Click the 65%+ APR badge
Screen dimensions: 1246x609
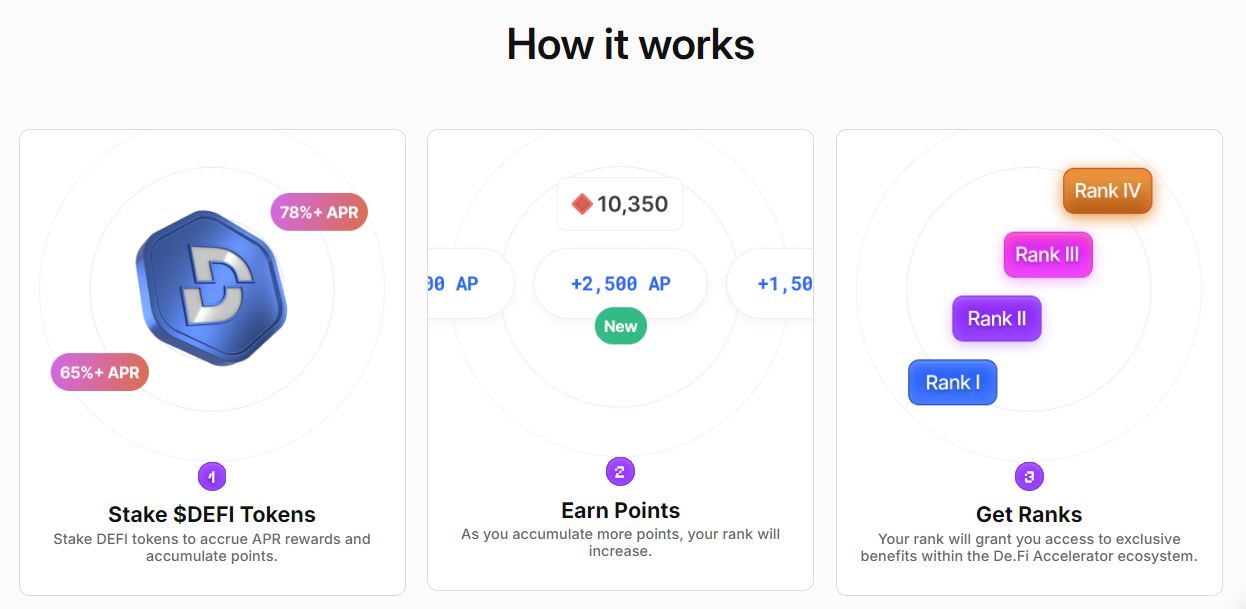point(100,372)
